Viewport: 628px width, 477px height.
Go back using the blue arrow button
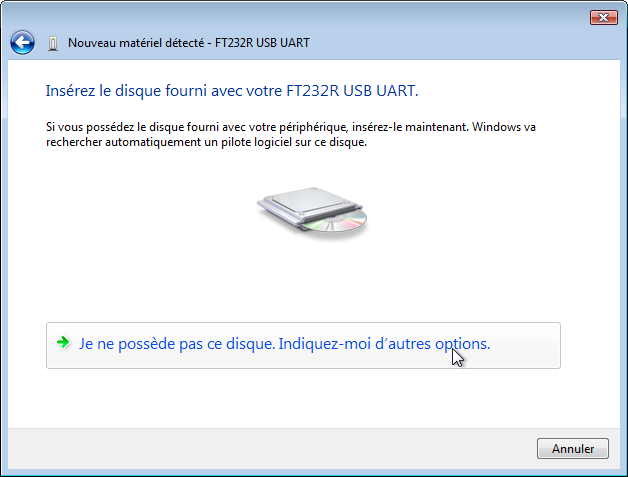22,42
